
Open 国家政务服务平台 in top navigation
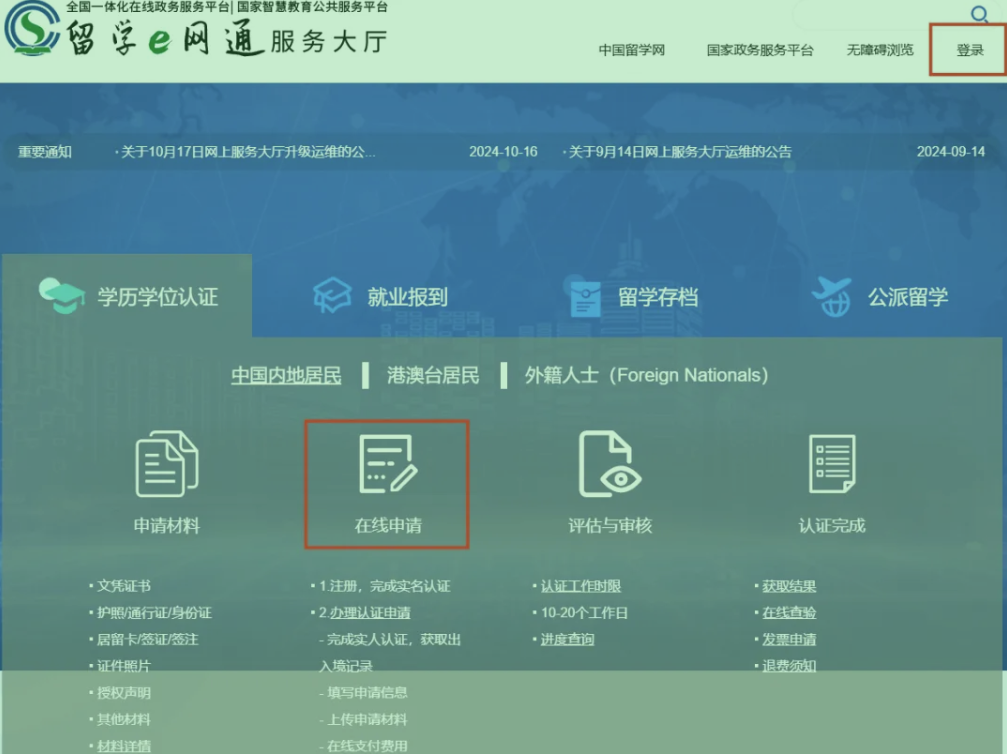coord(759,50)
